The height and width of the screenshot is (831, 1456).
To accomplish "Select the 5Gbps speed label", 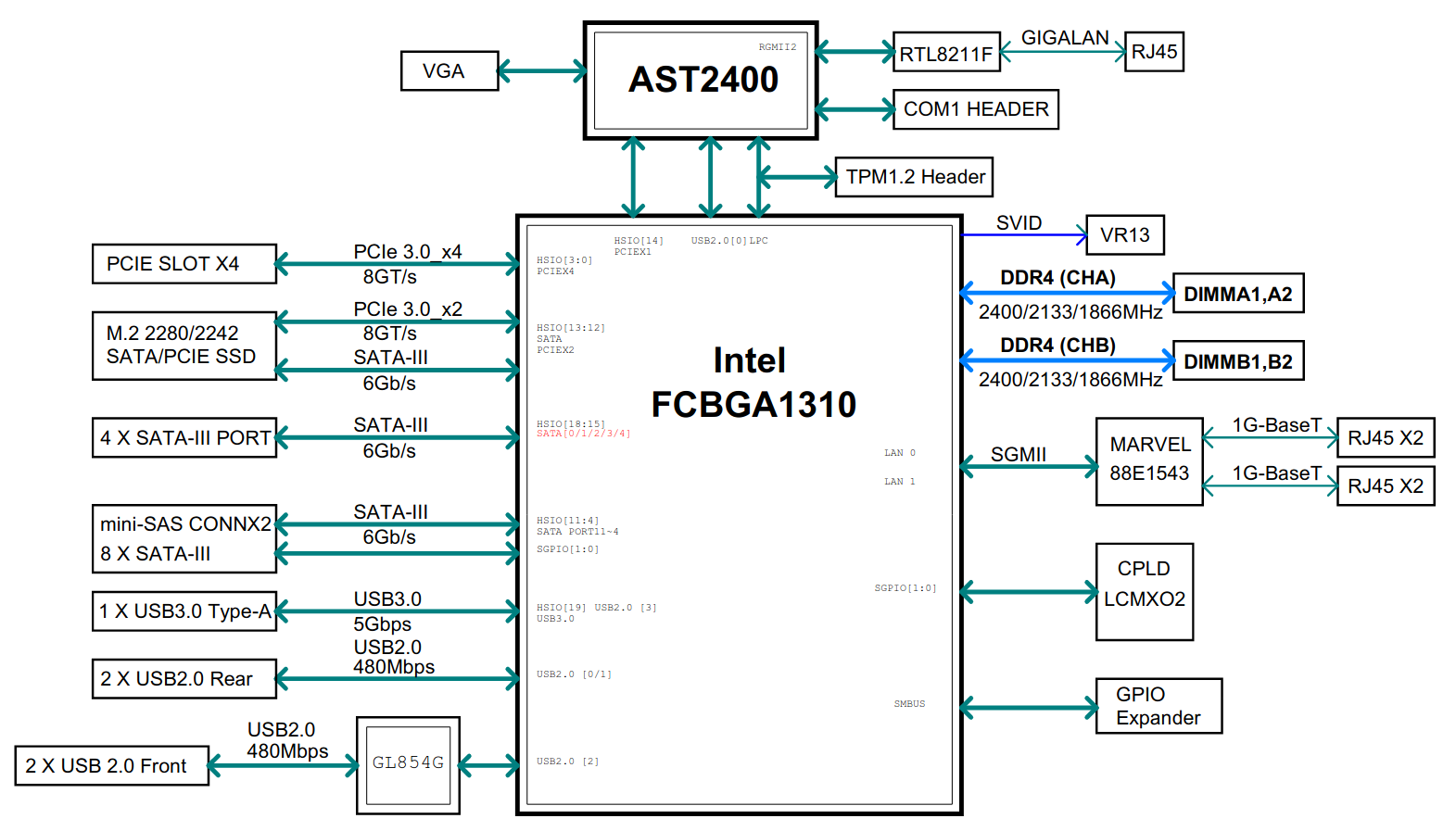I will coord(382,624).
